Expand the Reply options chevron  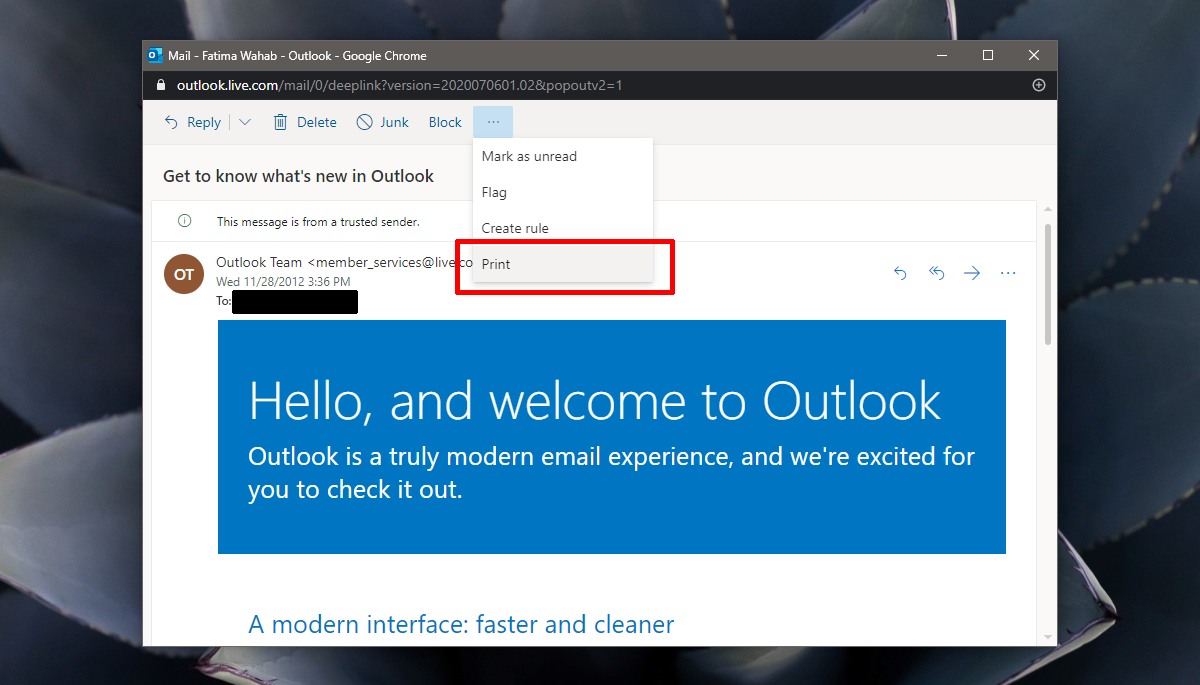point(243,121)
